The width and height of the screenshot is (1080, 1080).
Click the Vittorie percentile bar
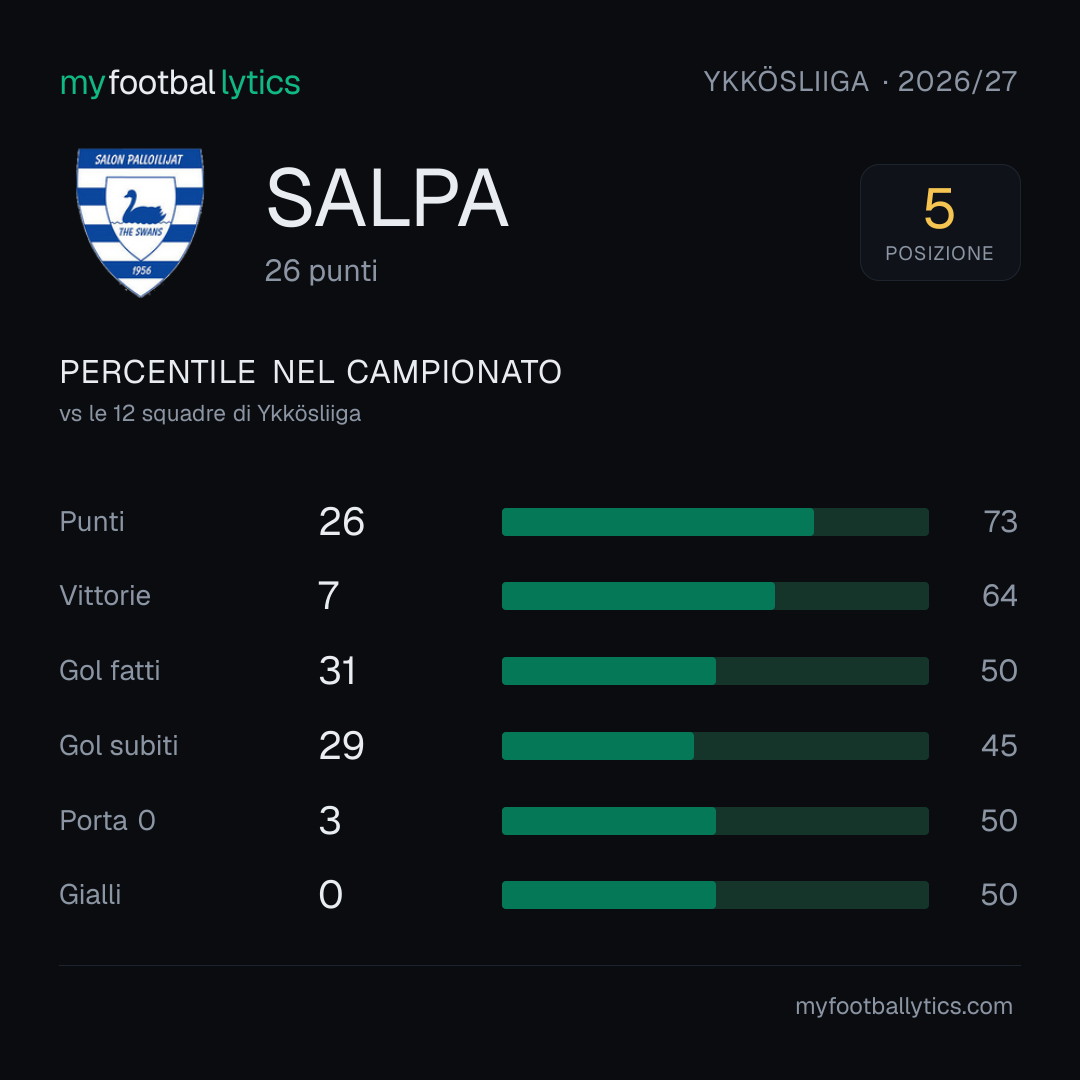click(x=715, y=596)
